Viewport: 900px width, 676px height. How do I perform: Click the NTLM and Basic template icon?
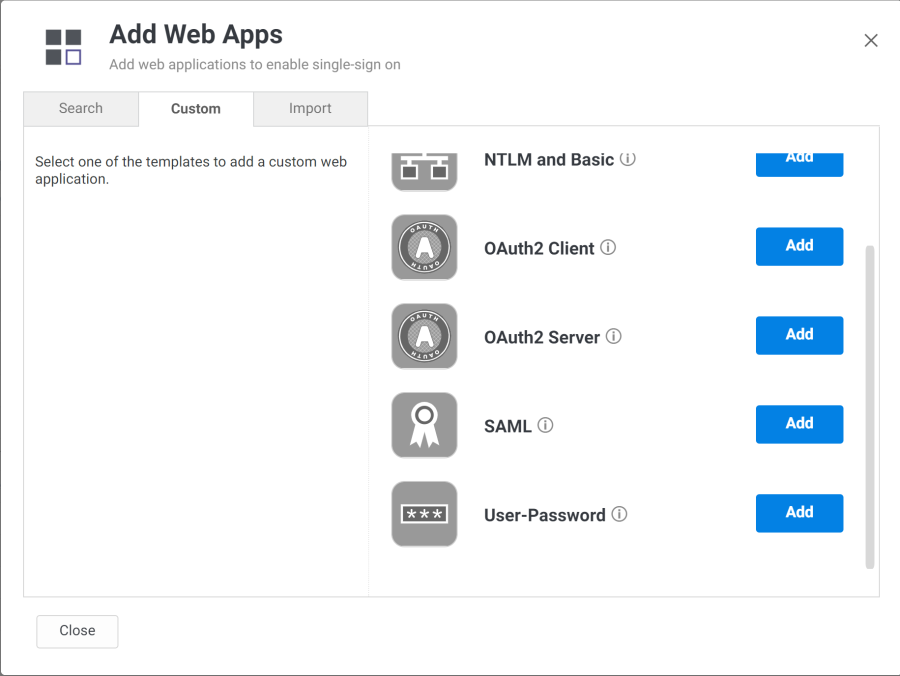click(x=424, y=171)
